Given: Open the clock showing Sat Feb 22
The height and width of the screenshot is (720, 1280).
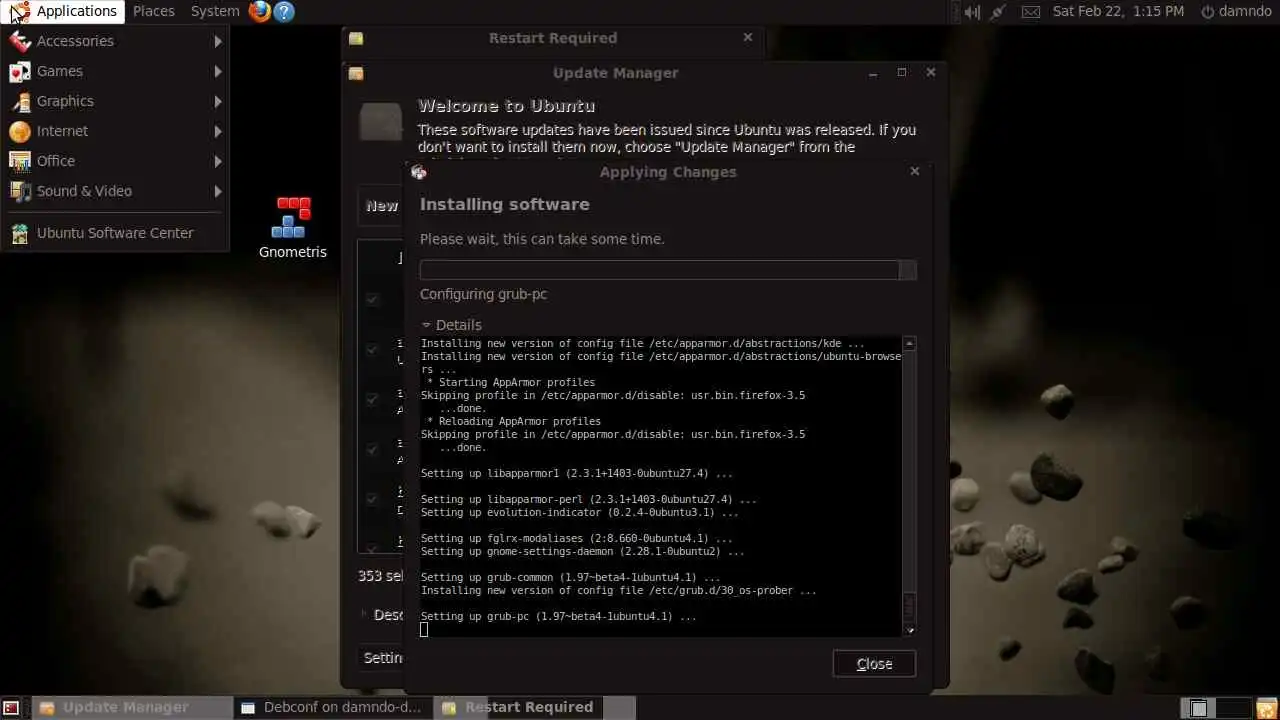Looking at the screenshot, I should point(1118,11).
